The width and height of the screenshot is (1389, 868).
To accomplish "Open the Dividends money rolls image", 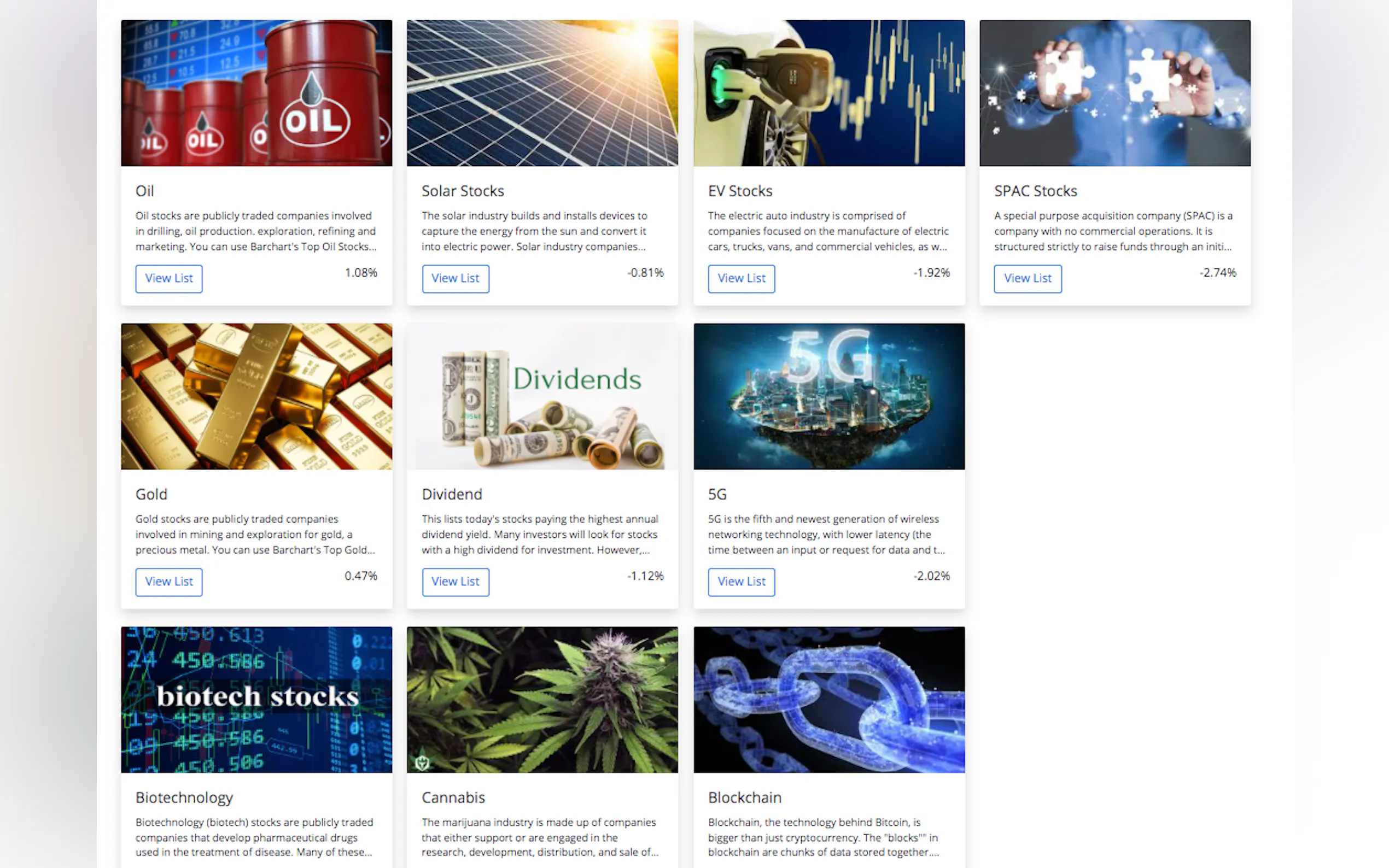I will 542,396.
